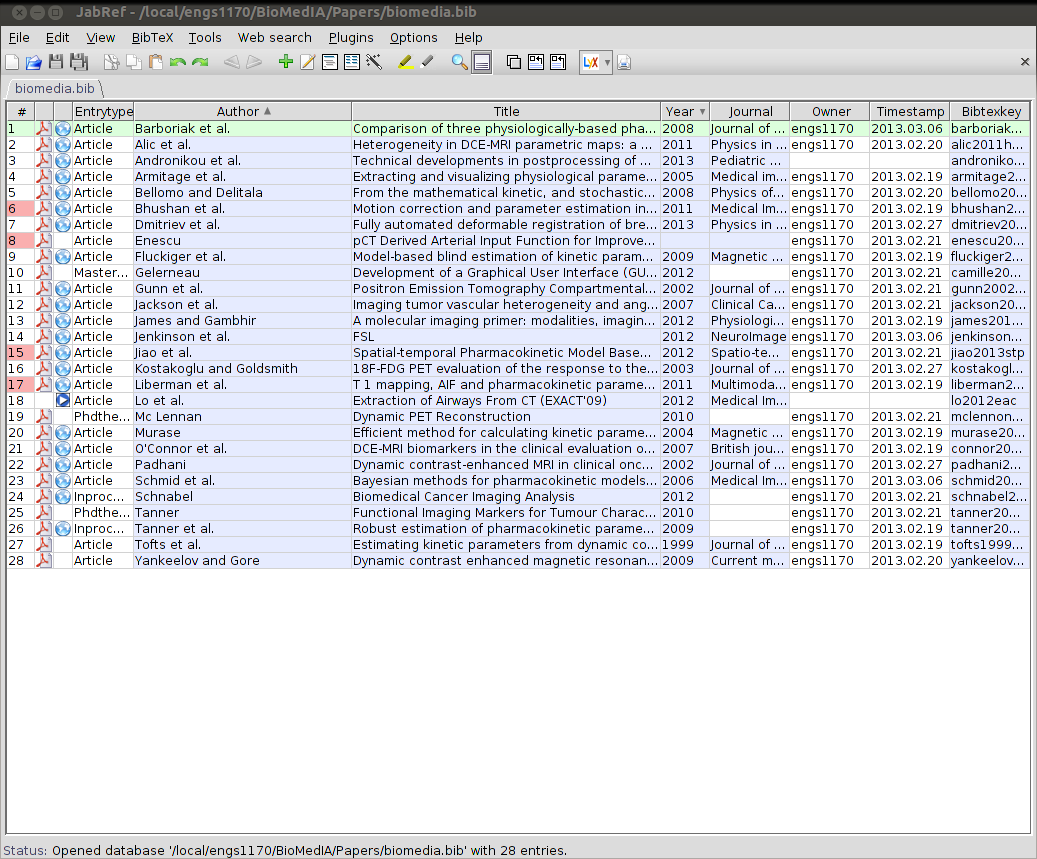
Task: Sort by the Entrytype column header
Action: 103,111
